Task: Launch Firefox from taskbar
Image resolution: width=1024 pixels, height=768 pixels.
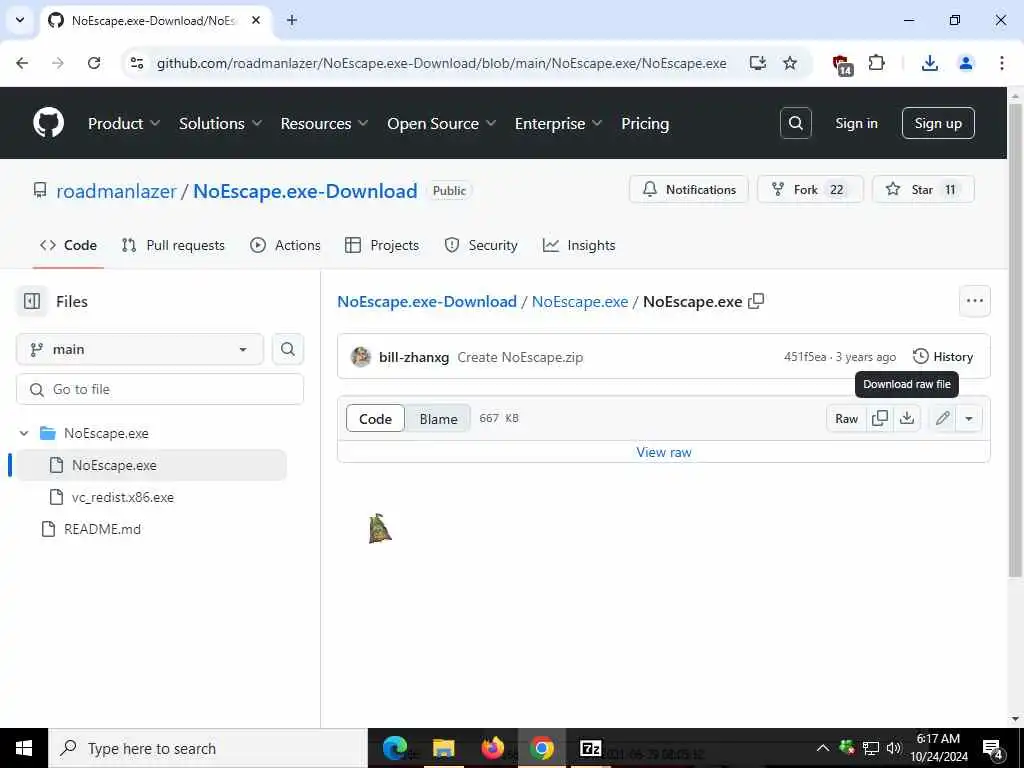Action: pos(493,748)
